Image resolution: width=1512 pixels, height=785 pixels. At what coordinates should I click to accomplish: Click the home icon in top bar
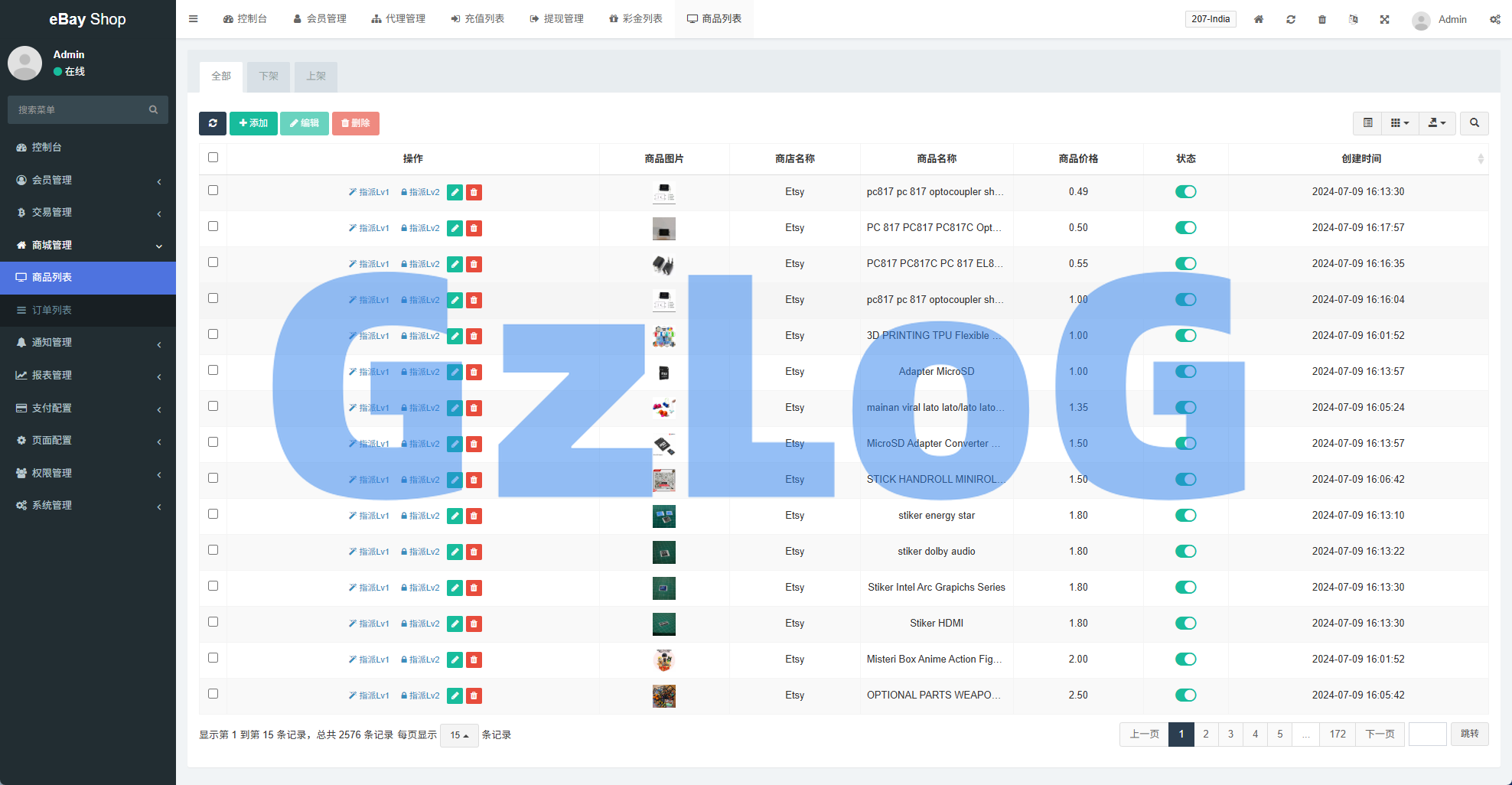(1258, 19)
